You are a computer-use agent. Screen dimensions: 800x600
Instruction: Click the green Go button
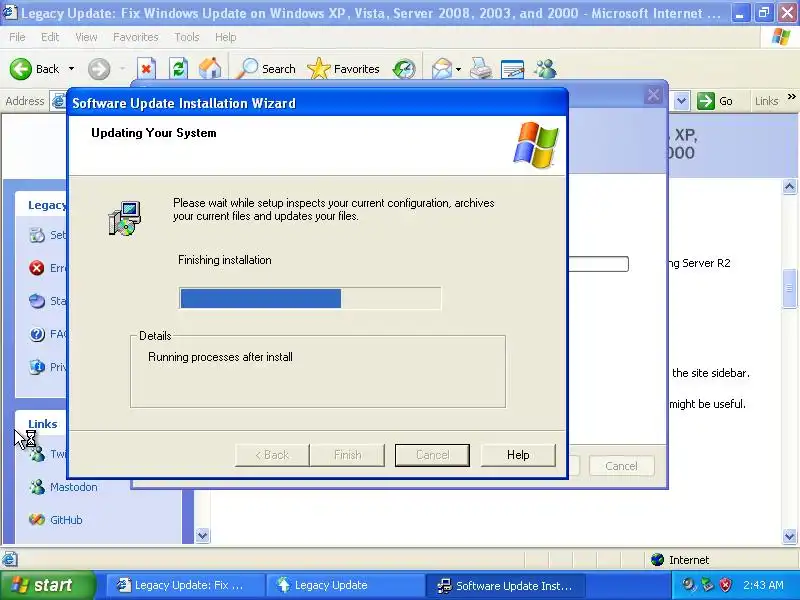tap(715, 101)
